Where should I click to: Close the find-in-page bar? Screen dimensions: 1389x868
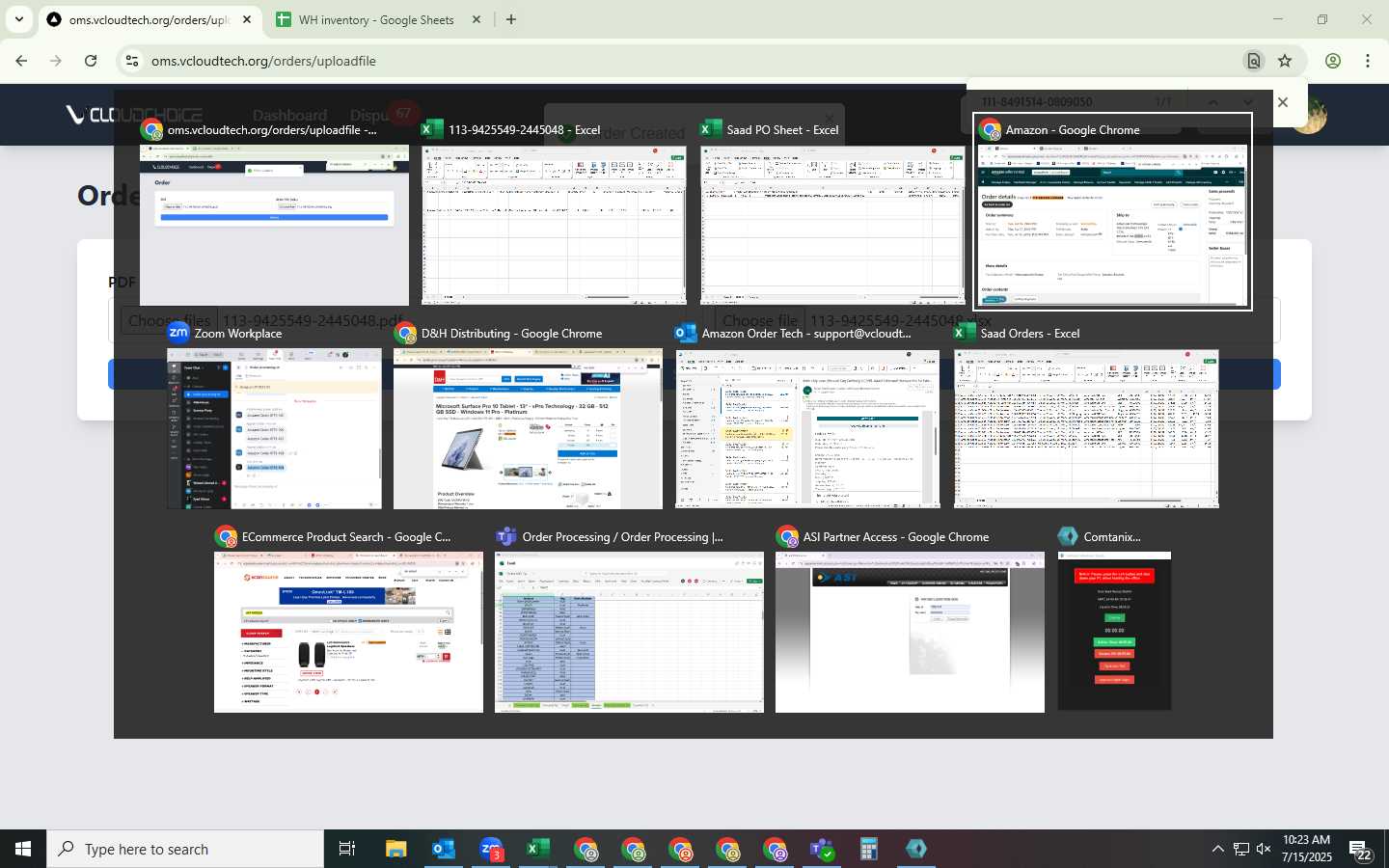1283,102
